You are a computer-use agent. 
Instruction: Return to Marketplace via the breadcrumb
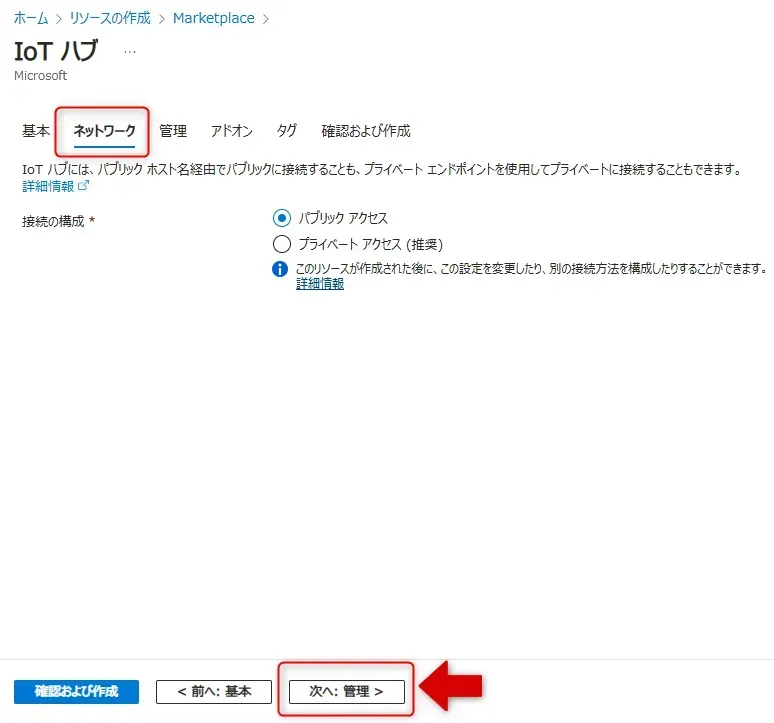coord(213,18)
